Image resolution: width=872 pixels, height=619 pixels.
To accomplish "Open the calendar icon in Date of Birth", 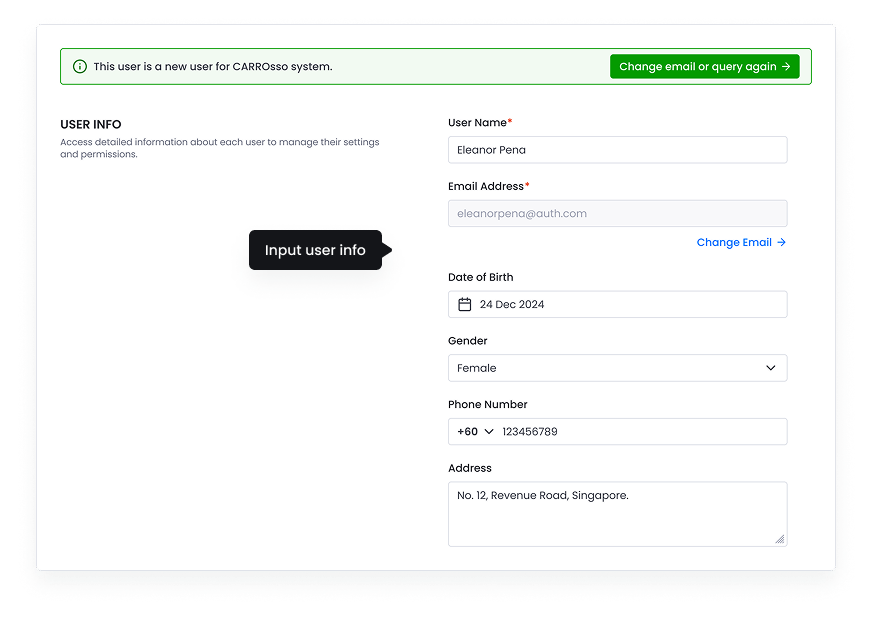I will coord(465,305).
